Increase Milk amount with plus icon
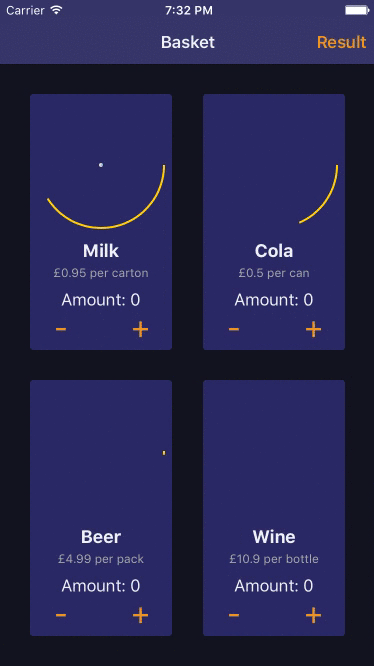This screenshot has height=666, width=374. coord(140,329)
